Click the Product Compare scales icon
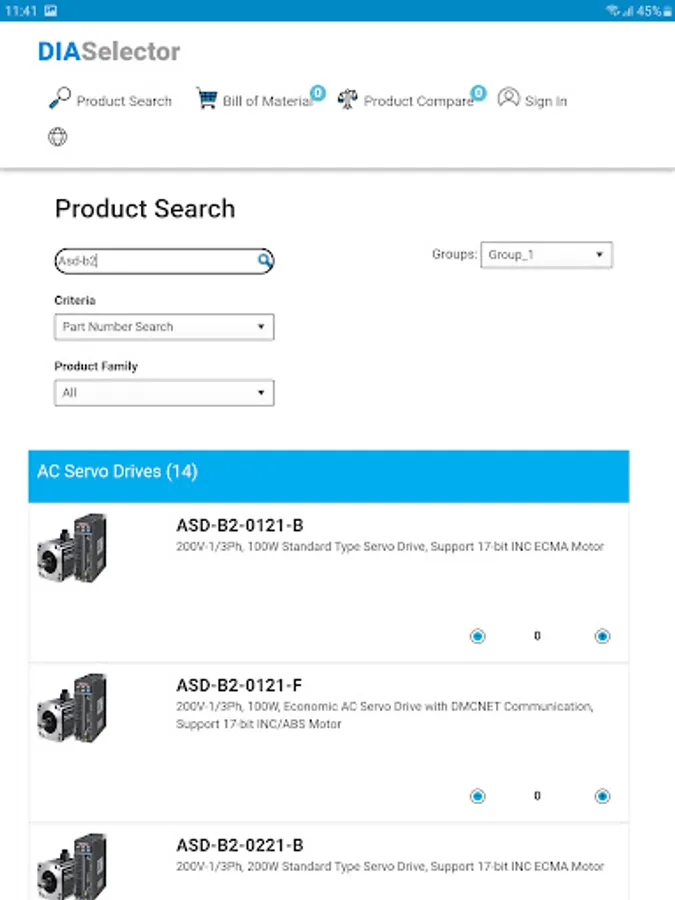 pos(347,100)
